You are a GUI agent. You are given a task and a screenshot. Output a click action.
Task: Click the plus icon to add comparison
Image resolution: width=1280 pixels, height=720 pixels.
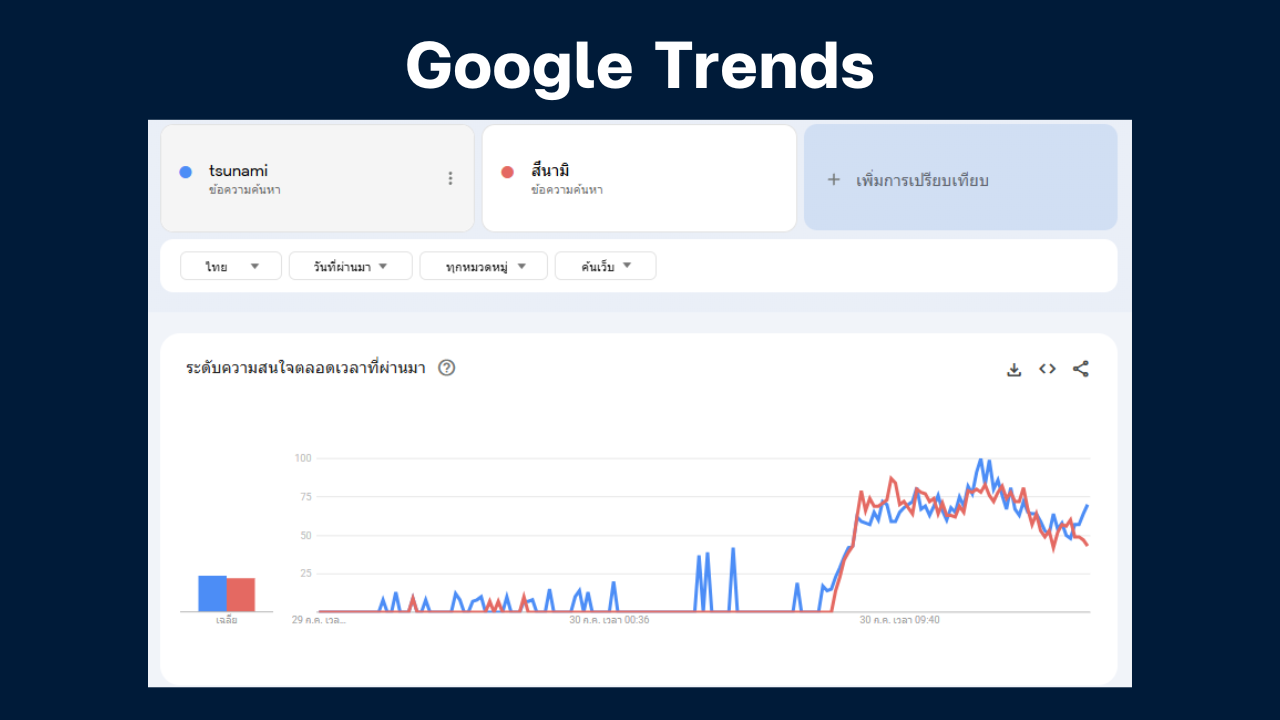pos(833,180)
